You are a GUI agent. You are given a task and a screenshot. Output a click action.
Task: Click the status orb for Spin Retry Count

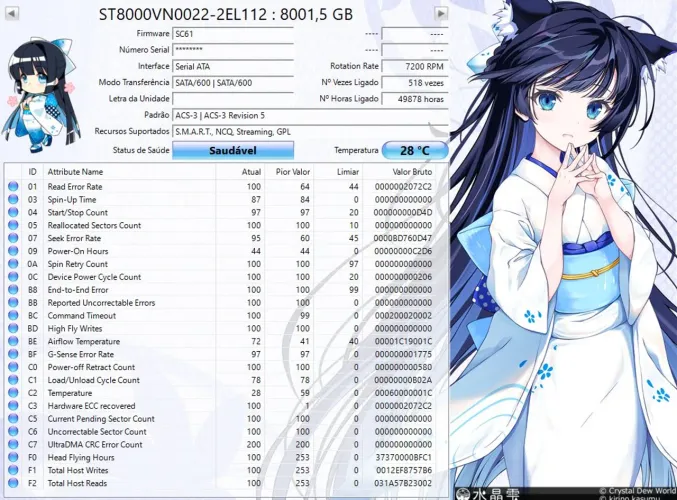13,264
